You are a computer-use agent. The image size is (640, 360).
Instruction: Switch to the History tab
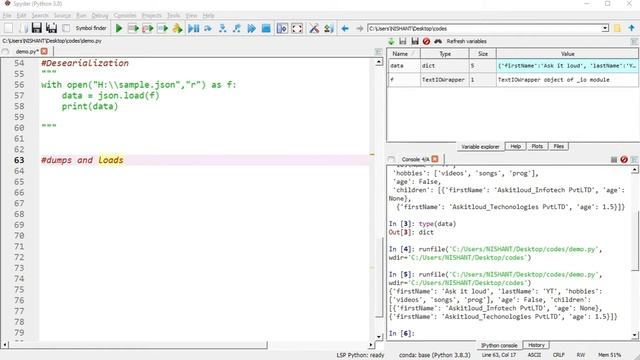click(x=536, y=345)
